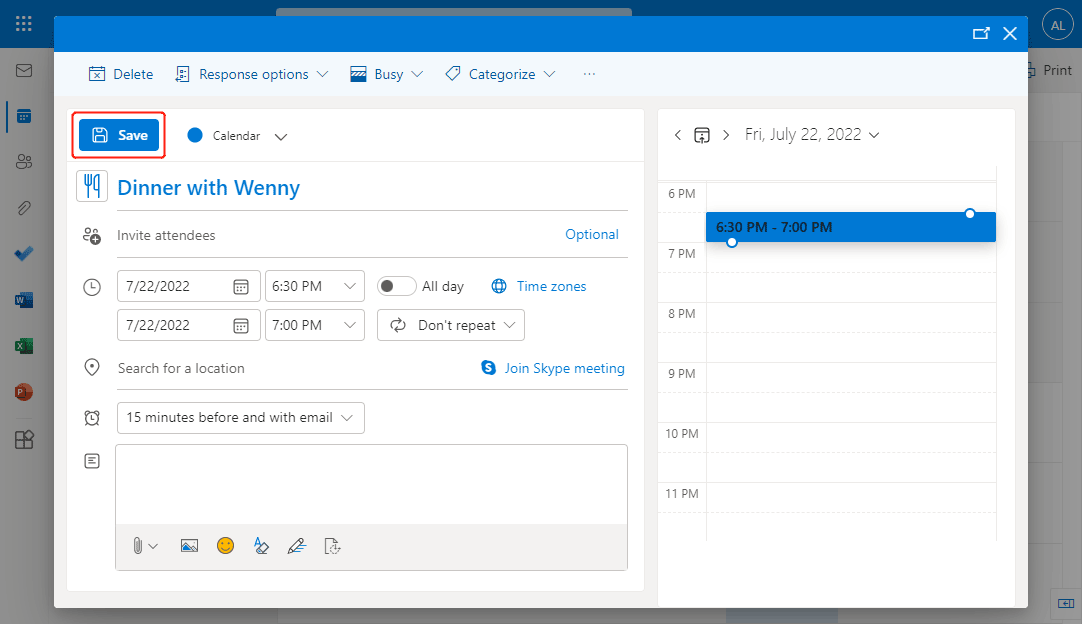Click the start date calendar picker icon
The image size is (1082, 624).
coord(240,286)
